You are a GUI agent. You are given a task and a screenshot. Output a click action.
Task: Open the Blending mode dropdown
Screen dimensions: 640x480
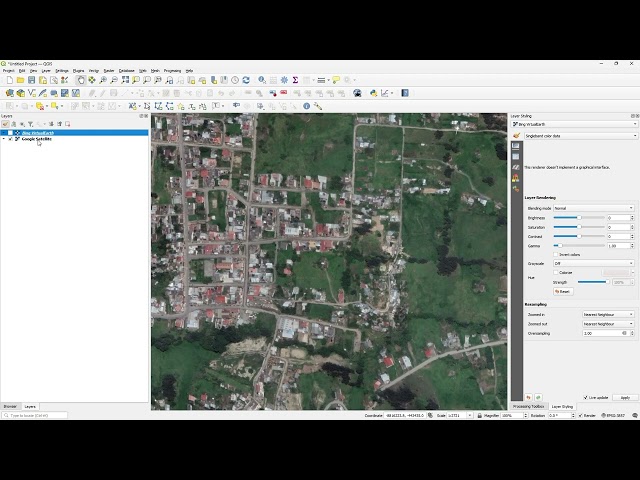pos(593,208)
